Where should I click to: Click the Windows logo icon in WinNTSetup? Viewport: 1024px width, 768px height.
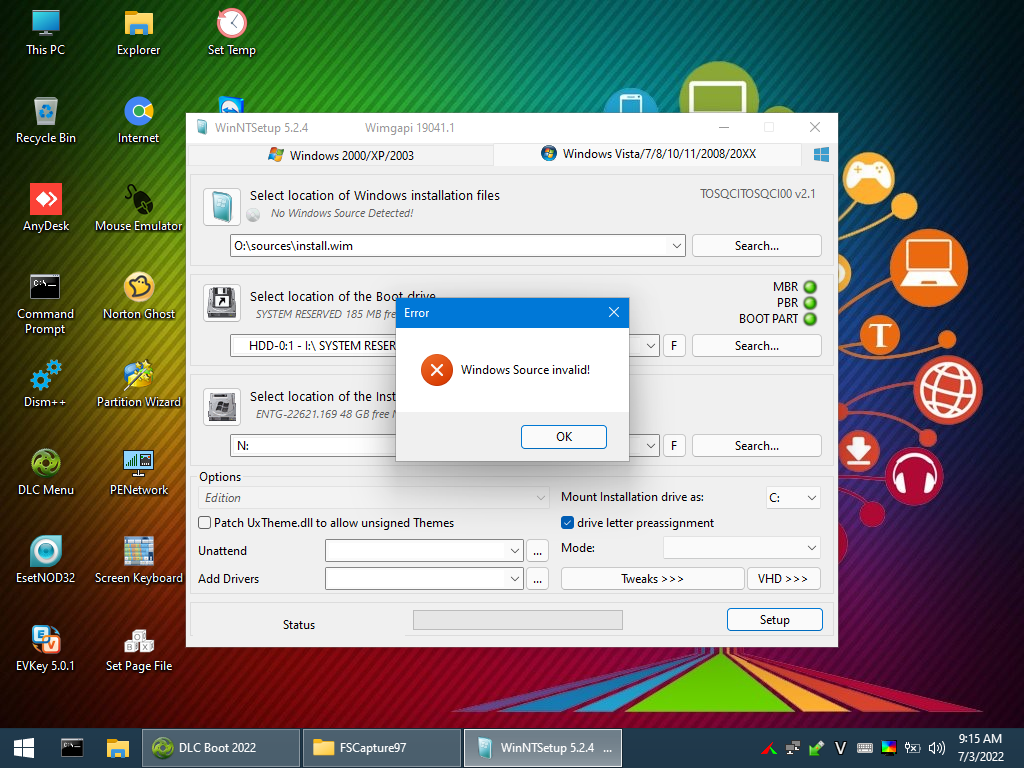tap(821, 155)
